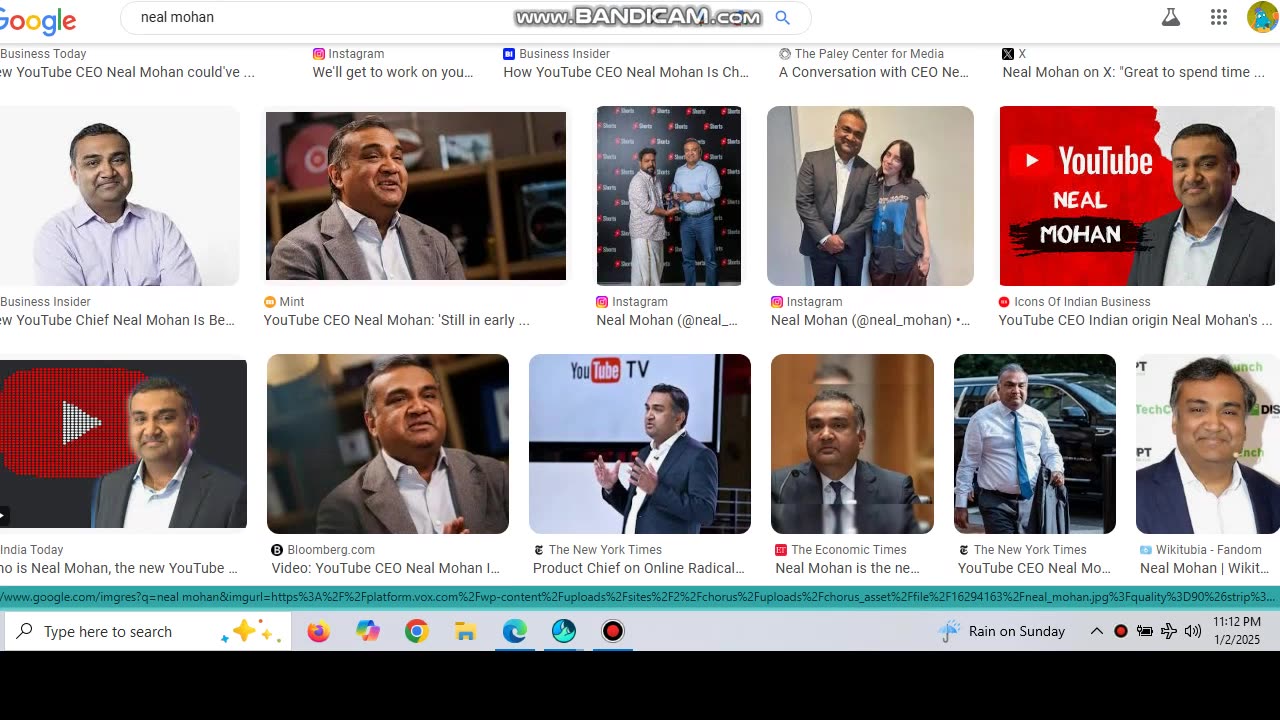Screen dimensions: 1280x720
Task: Click the Bloomberg.com source icon
Action: pos(277,550)
